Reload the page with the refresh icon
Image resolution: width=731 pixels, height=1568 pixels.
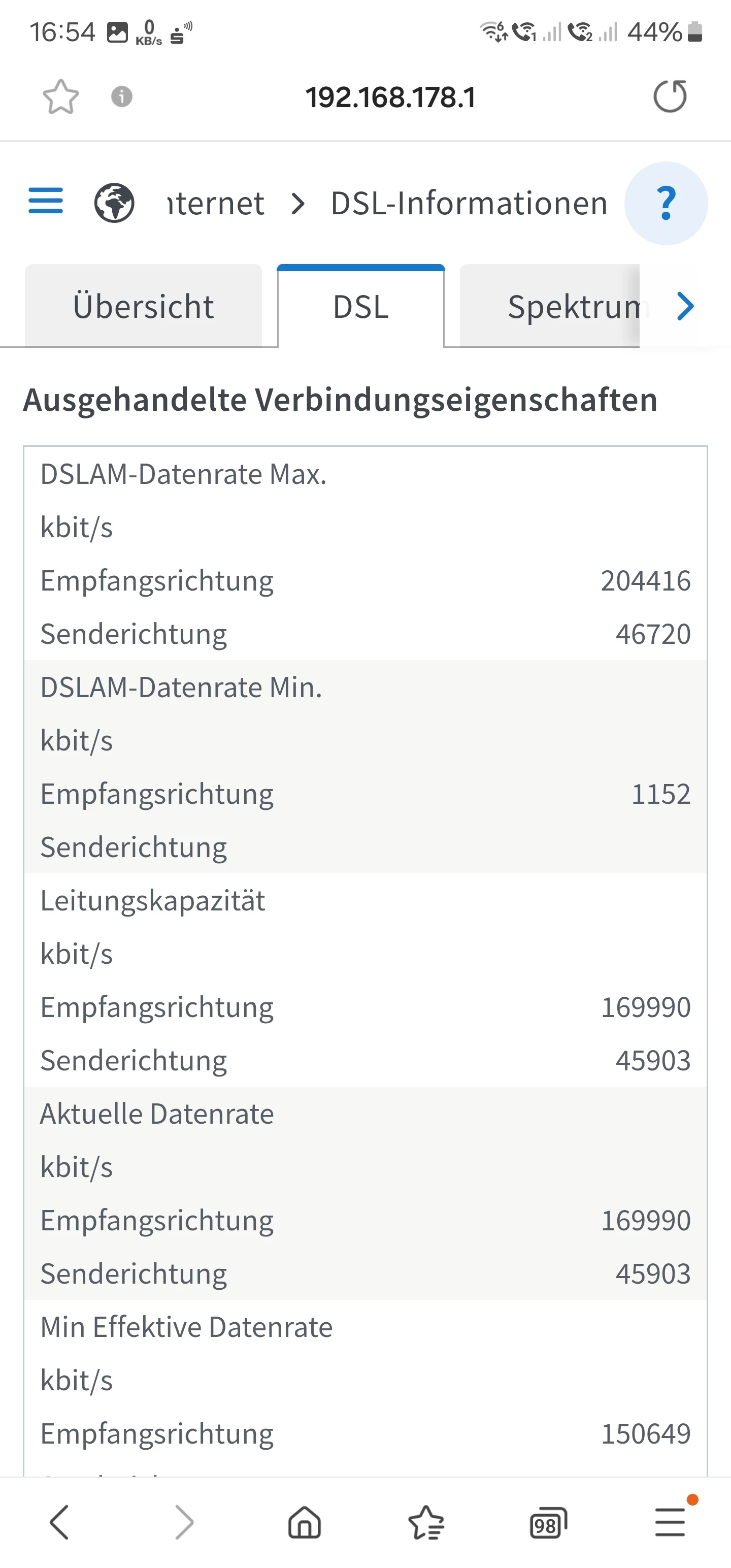pyautogui.click(x=670, y=97)
